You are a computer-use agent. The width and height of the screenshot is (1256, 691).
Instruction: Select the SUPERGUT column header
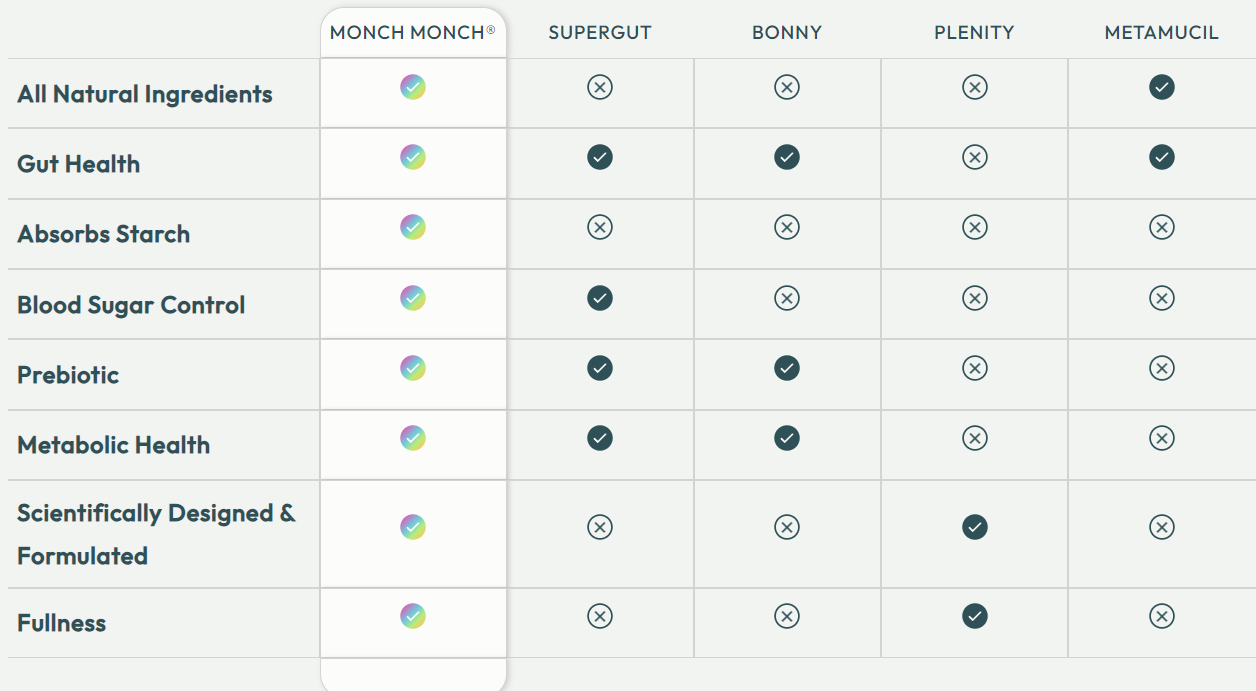coord(600,33)
